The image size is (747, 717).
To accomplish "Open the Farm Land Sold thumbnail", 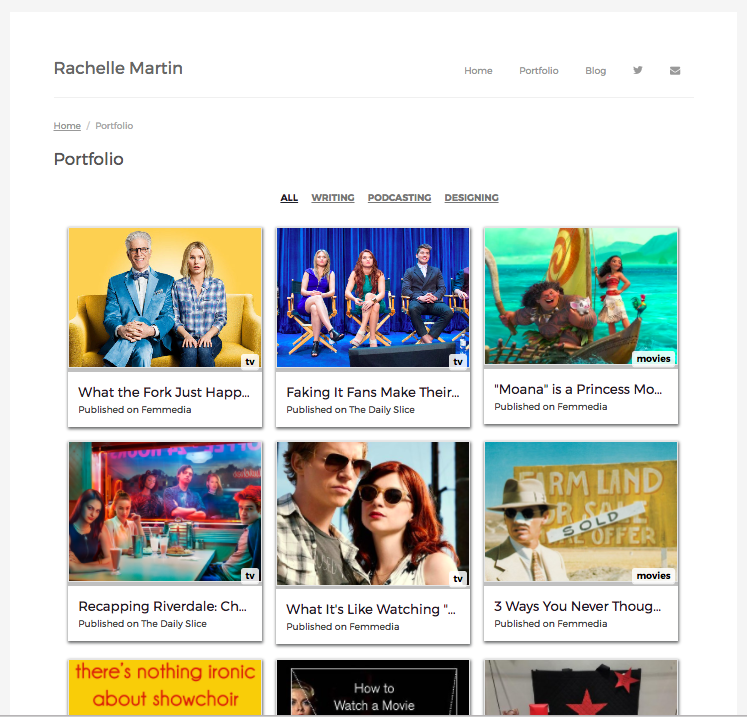I will point(581,511).
